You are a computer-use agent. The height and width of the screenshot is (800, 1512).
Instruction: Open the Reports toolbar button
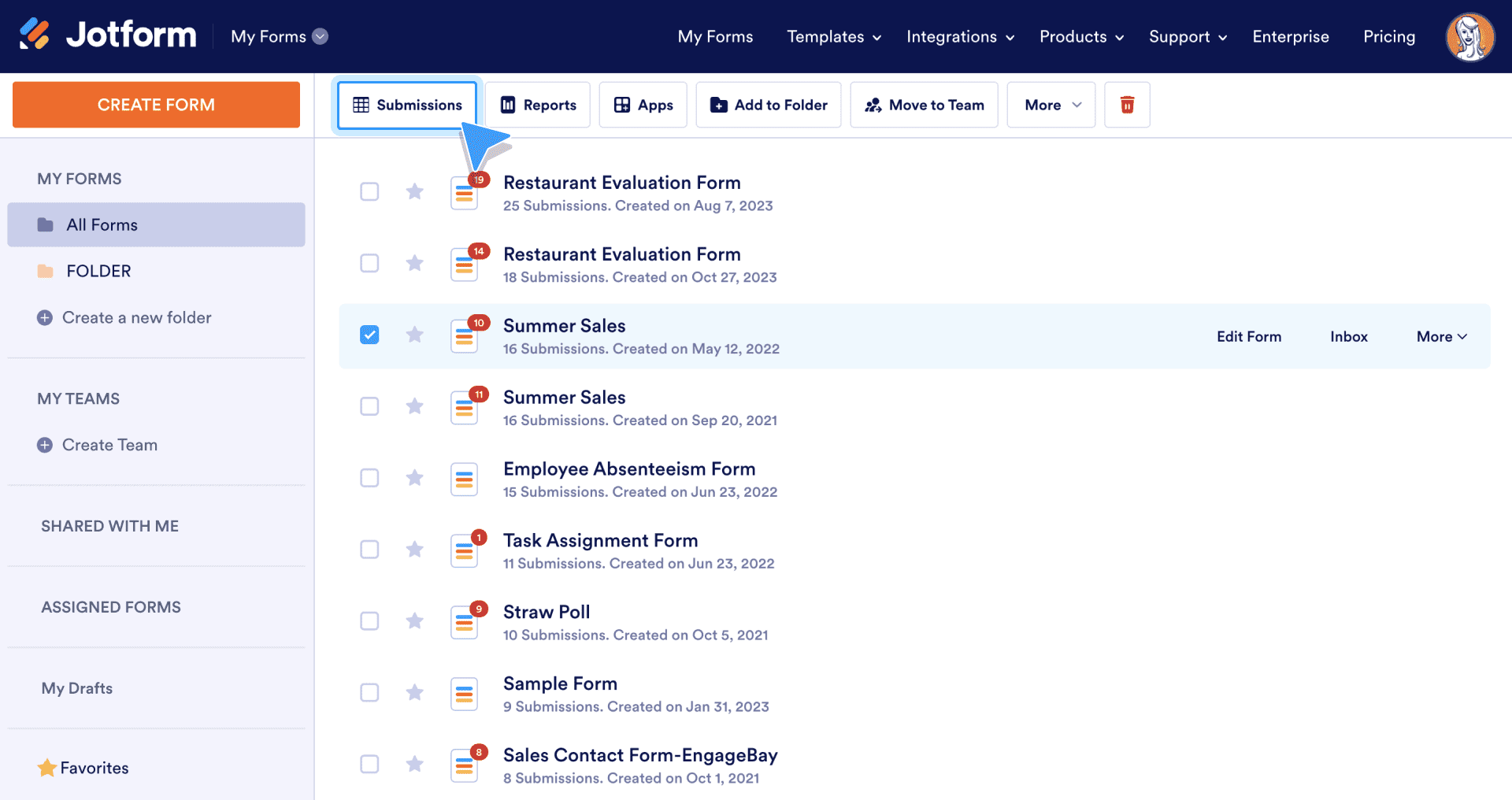click(x=538, y=105)
